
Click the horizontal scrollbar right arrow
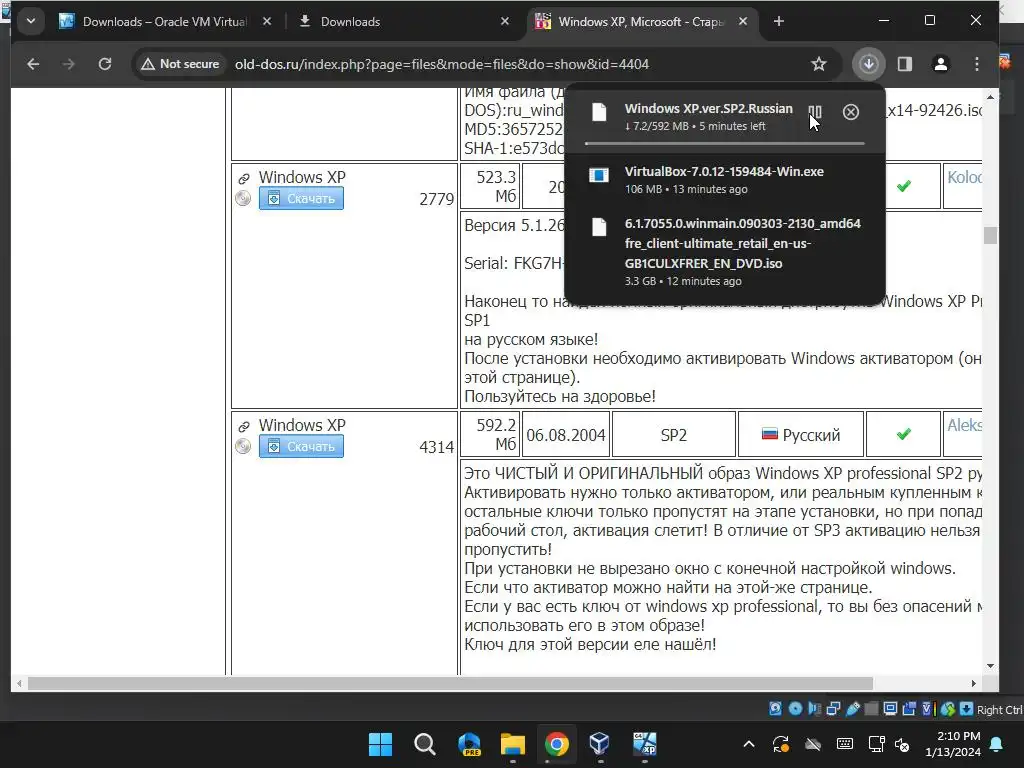tap(973, 683)
